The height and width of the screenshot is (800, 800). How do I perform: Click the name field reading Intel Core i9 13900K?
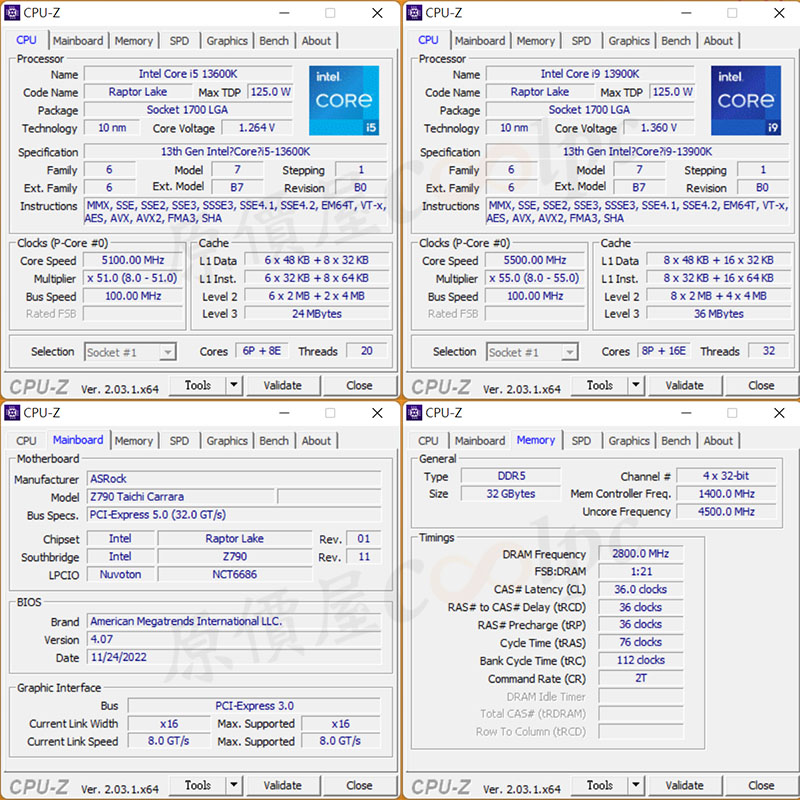(590, 74)
